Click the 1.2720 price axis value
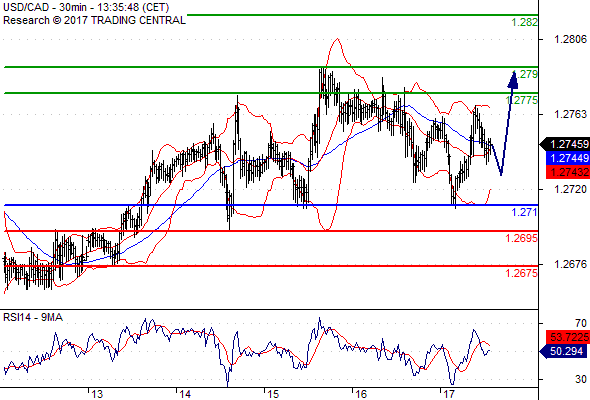 point(570,189)
